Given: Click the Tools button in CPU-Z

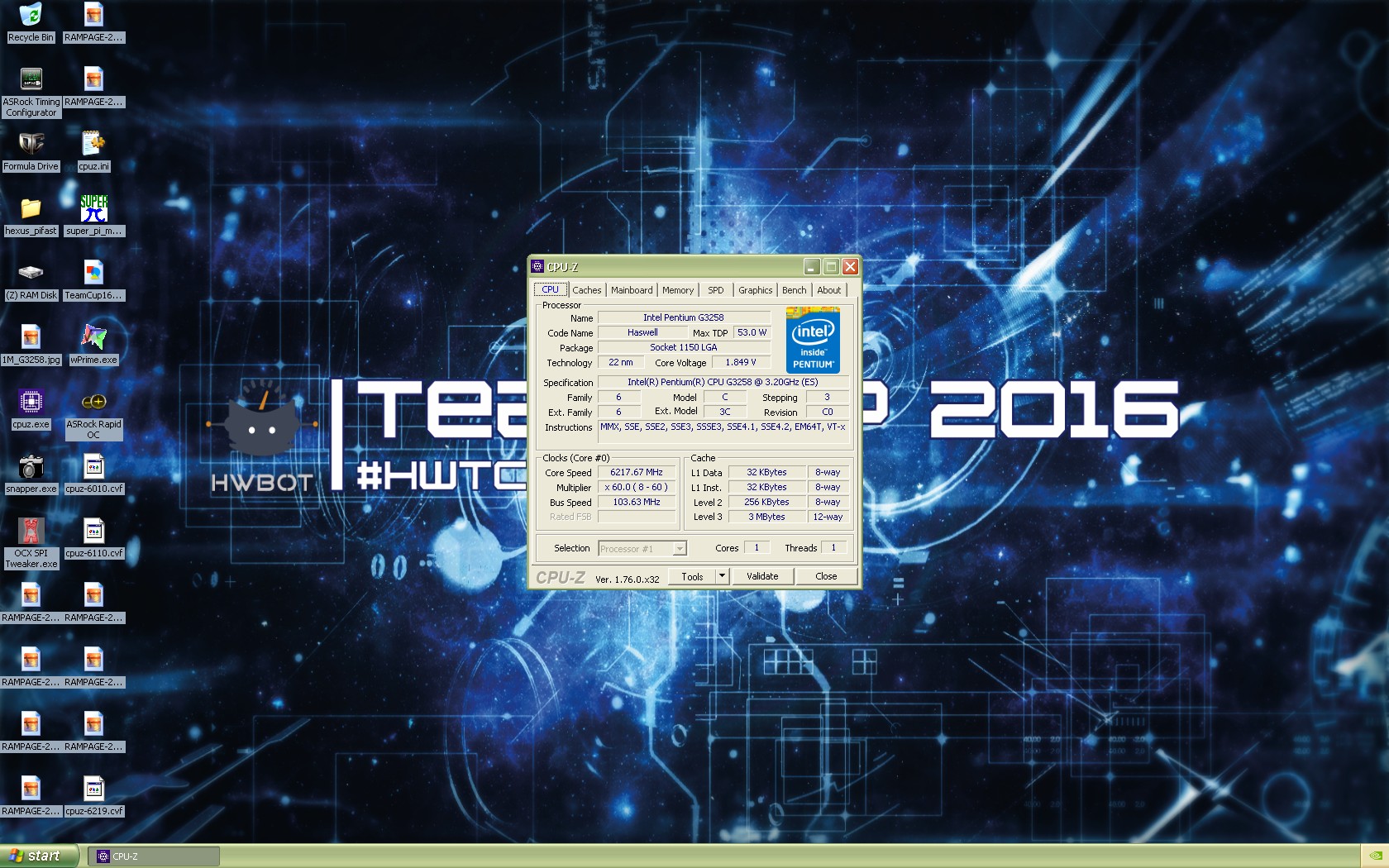Looking at the screenshot, I should [693, 576].
